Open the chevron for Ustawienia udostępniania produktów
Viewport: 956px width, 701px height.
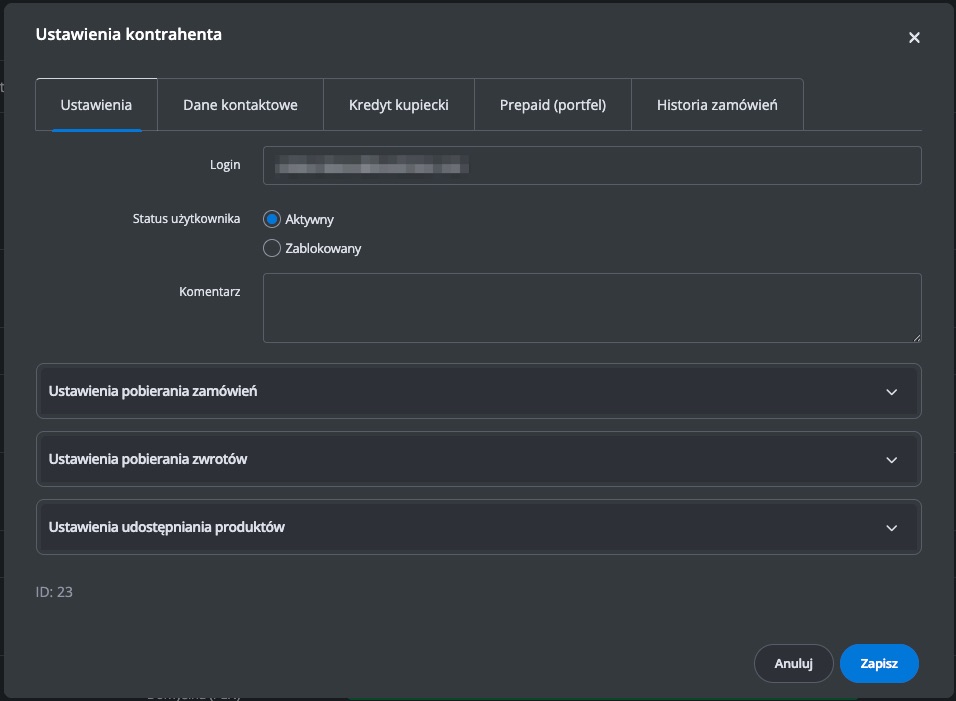point(892,528)
